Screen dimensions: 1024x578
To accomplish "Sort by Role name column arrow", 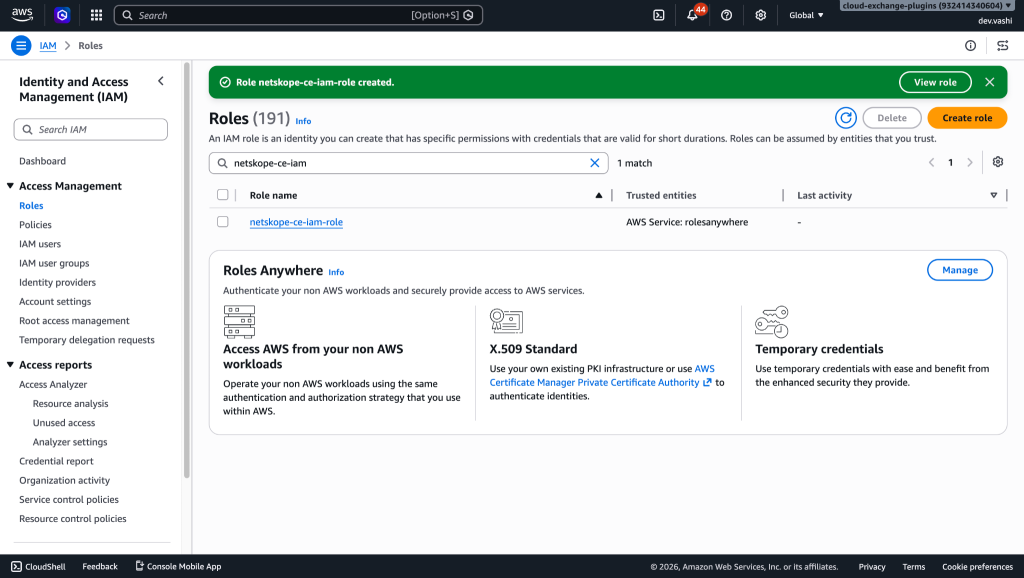I will tap(599, 195).
